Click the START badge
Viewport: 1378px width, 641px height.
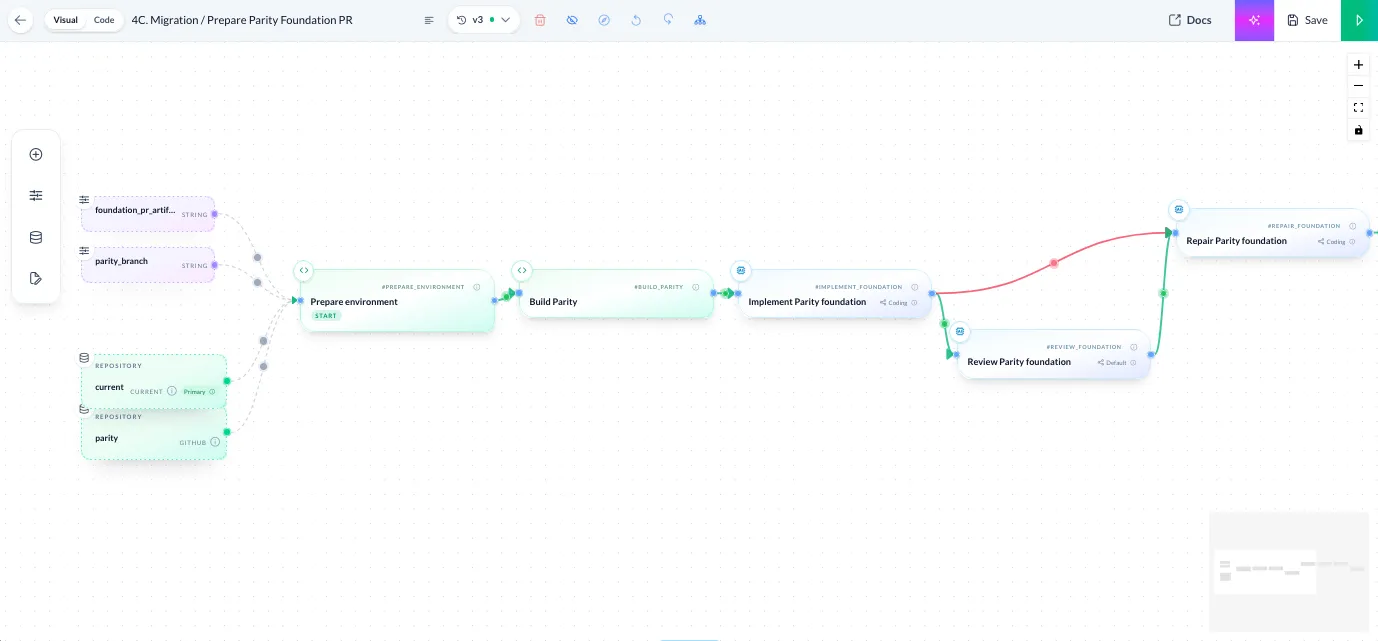point(326,316)
